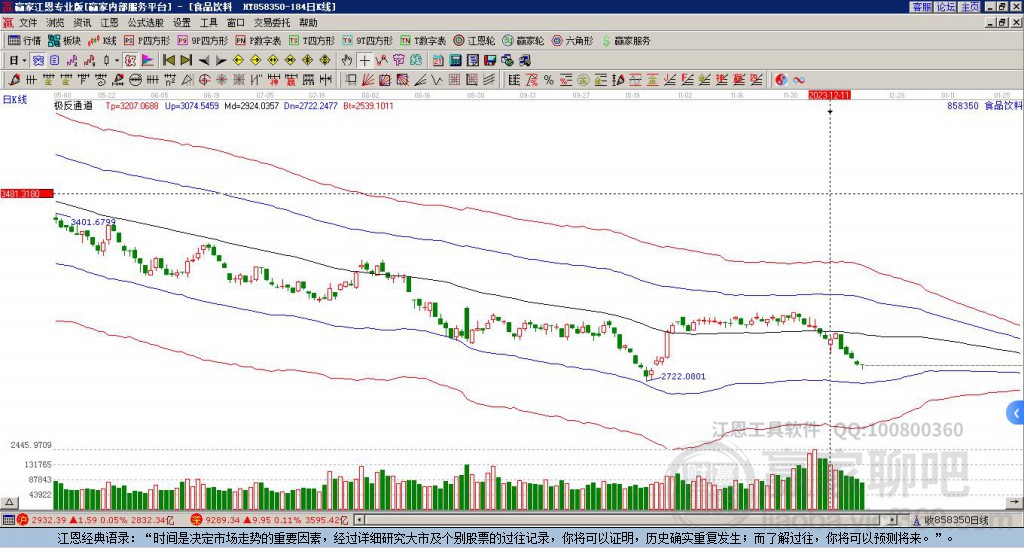This screenshot has height=548, width=1024.
Task: Click the black right arrow icon
Action: (x=221, y=61)
